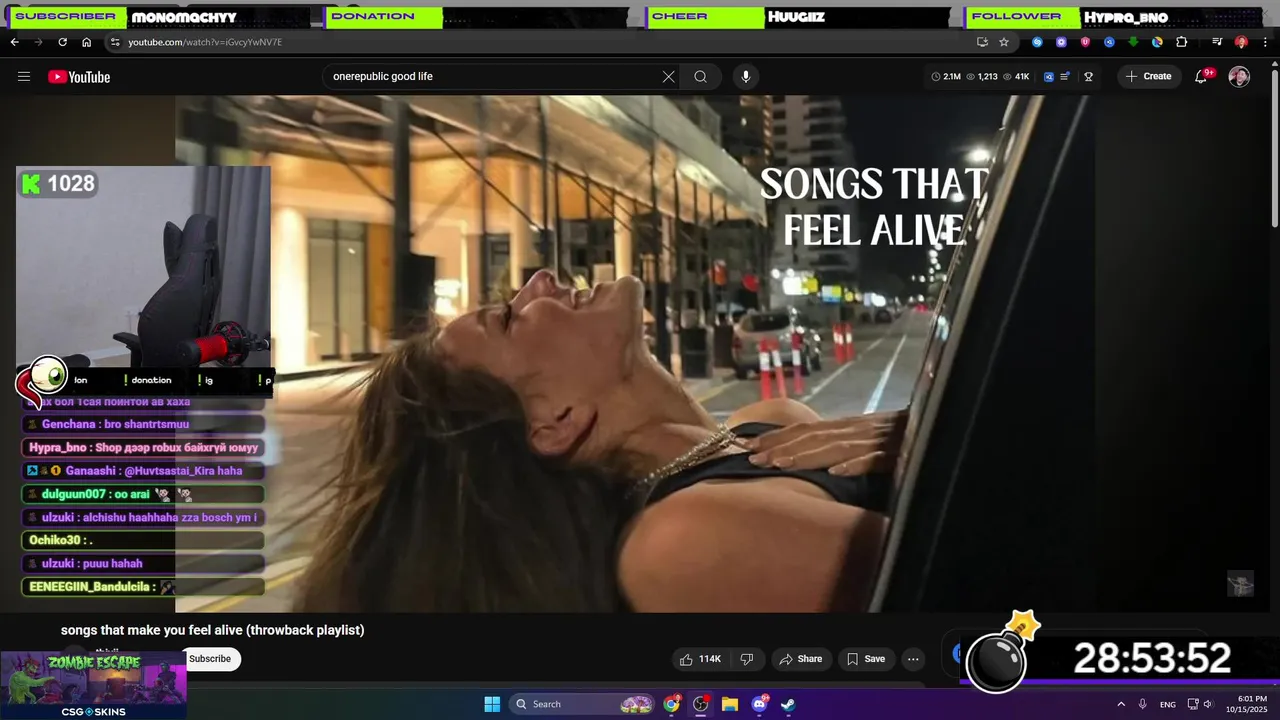Open OBS Studio from taskbar
This screenshot has height=720, width=1280.
(x=701, y=704)
